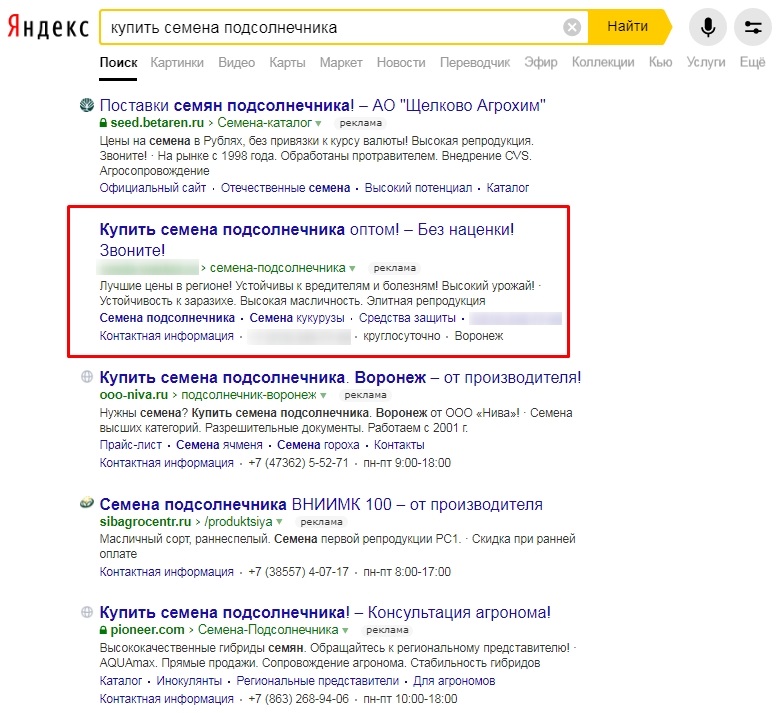This screenshot has width=777, height=713.
Task: Open Семена кукурузы sitelink
Action: (297, 318)
